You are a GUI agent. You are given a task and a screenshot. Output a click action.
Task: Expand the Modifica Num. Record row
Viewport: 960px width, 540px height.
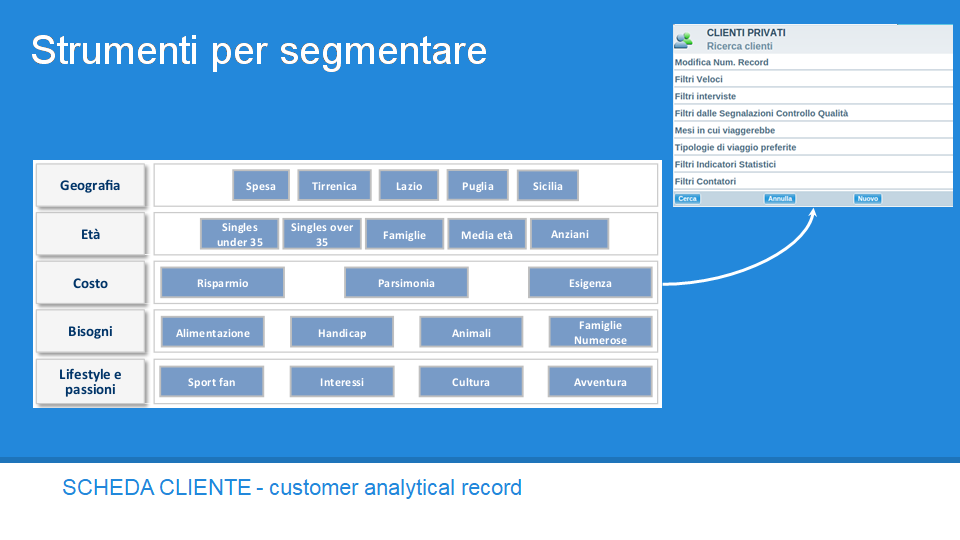click(812, 62)
